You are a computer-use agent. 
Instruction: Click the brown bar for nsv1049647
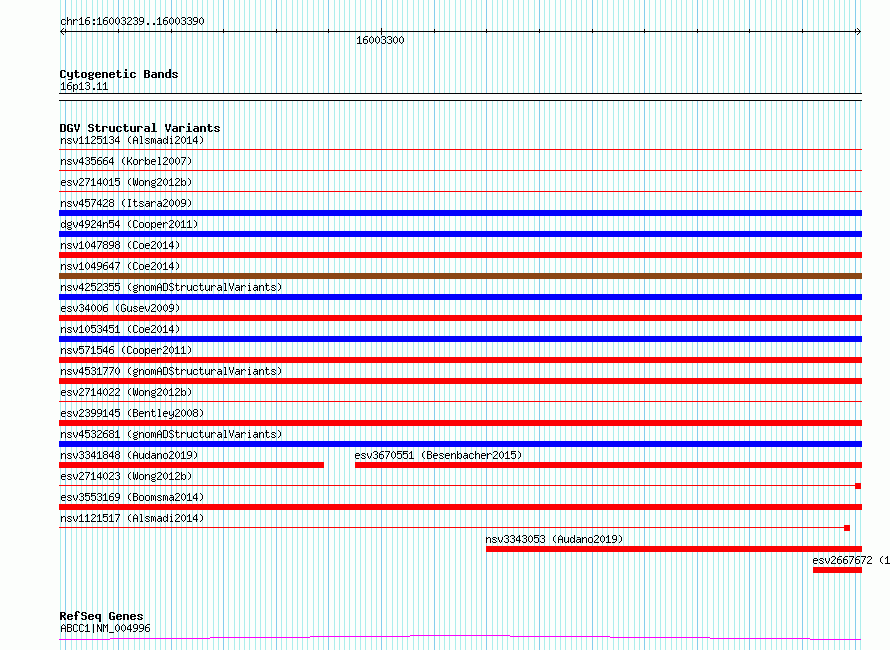[x=460, y=276]
